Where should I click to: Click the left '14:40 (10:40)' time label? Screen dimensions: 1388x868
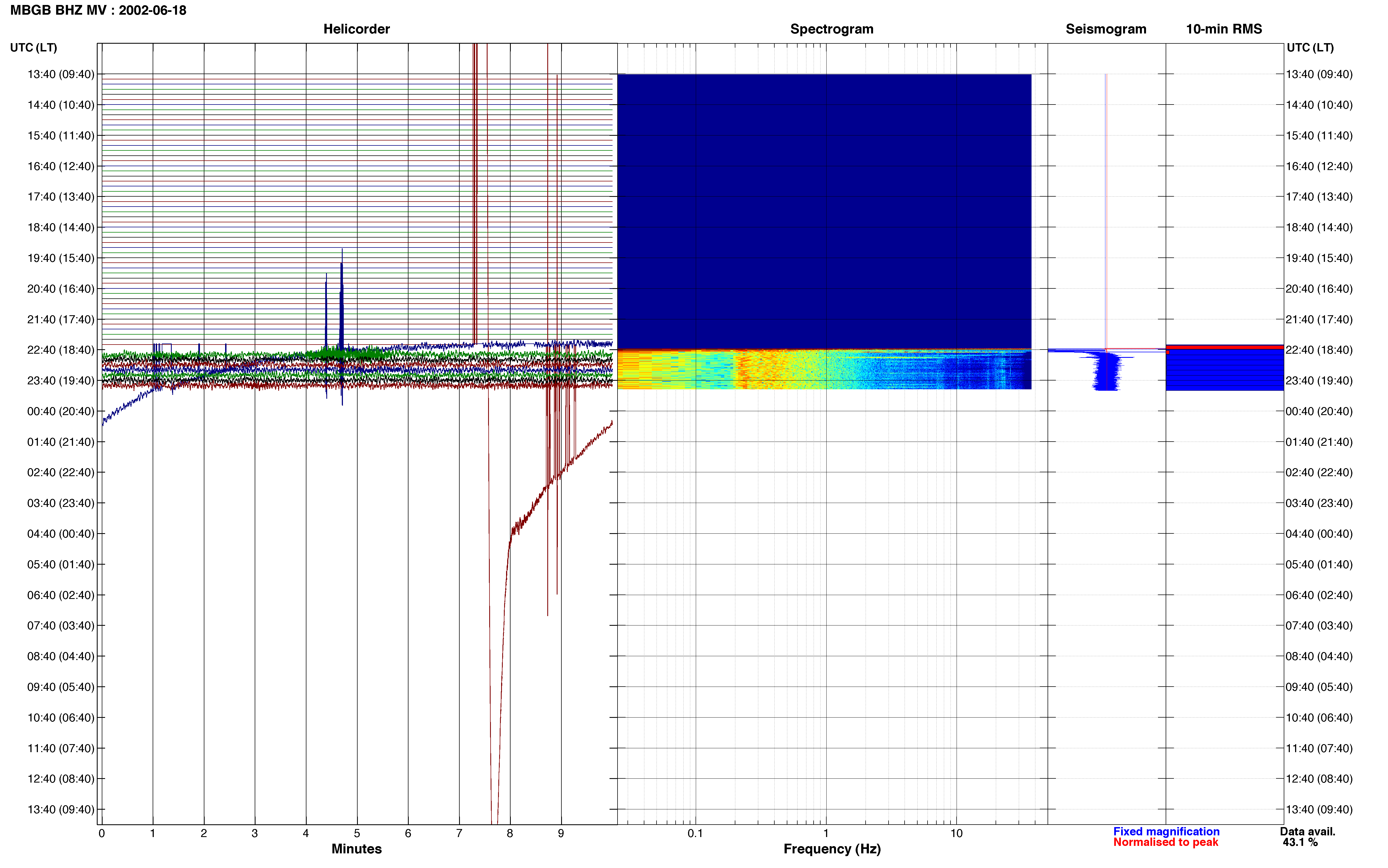(x=61, y=105)
